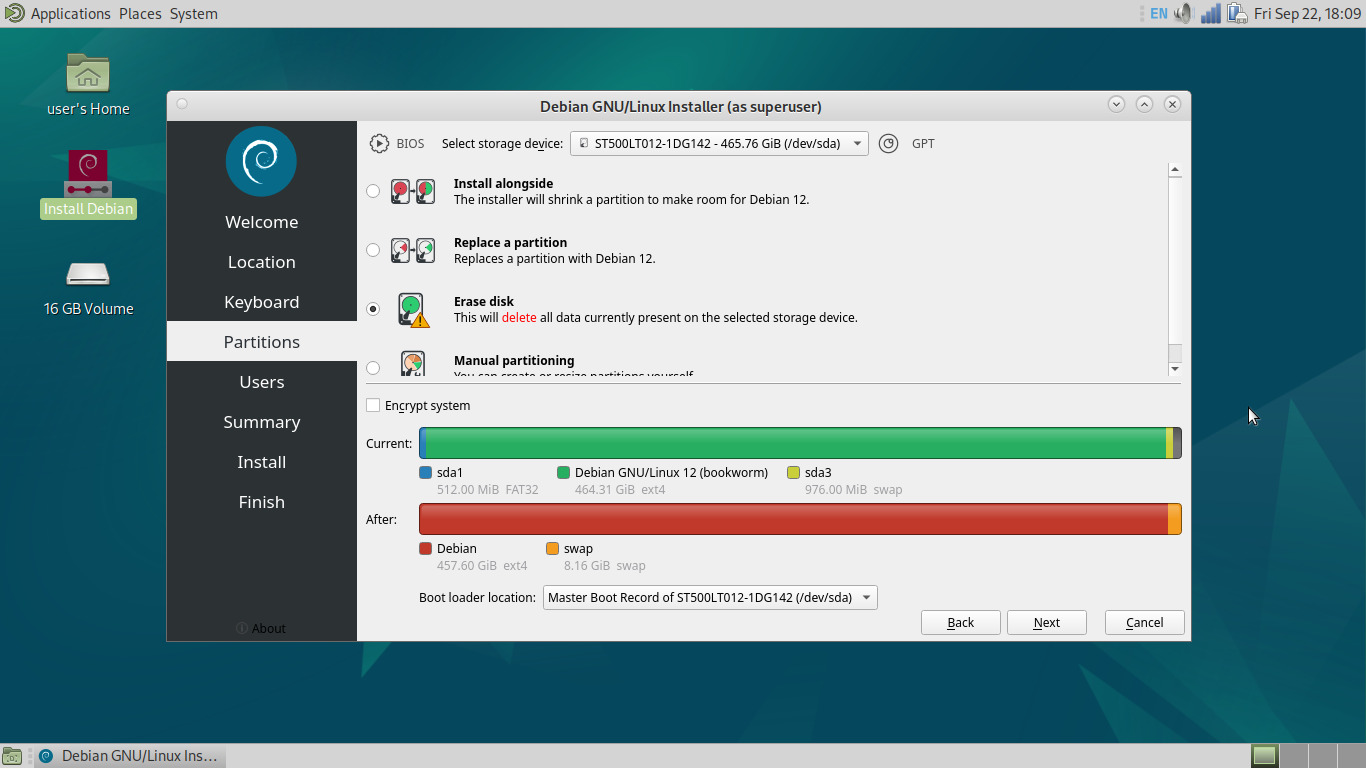Open the Places menu
The width and height of the screenshot is (1366, 768).
140,13
